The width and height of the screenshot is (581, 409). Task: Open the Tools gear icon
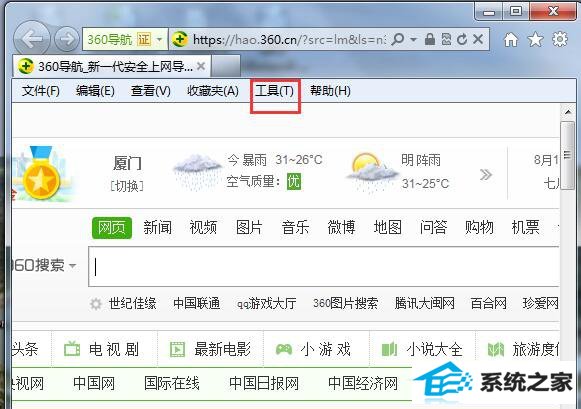[x=560, y=39]
